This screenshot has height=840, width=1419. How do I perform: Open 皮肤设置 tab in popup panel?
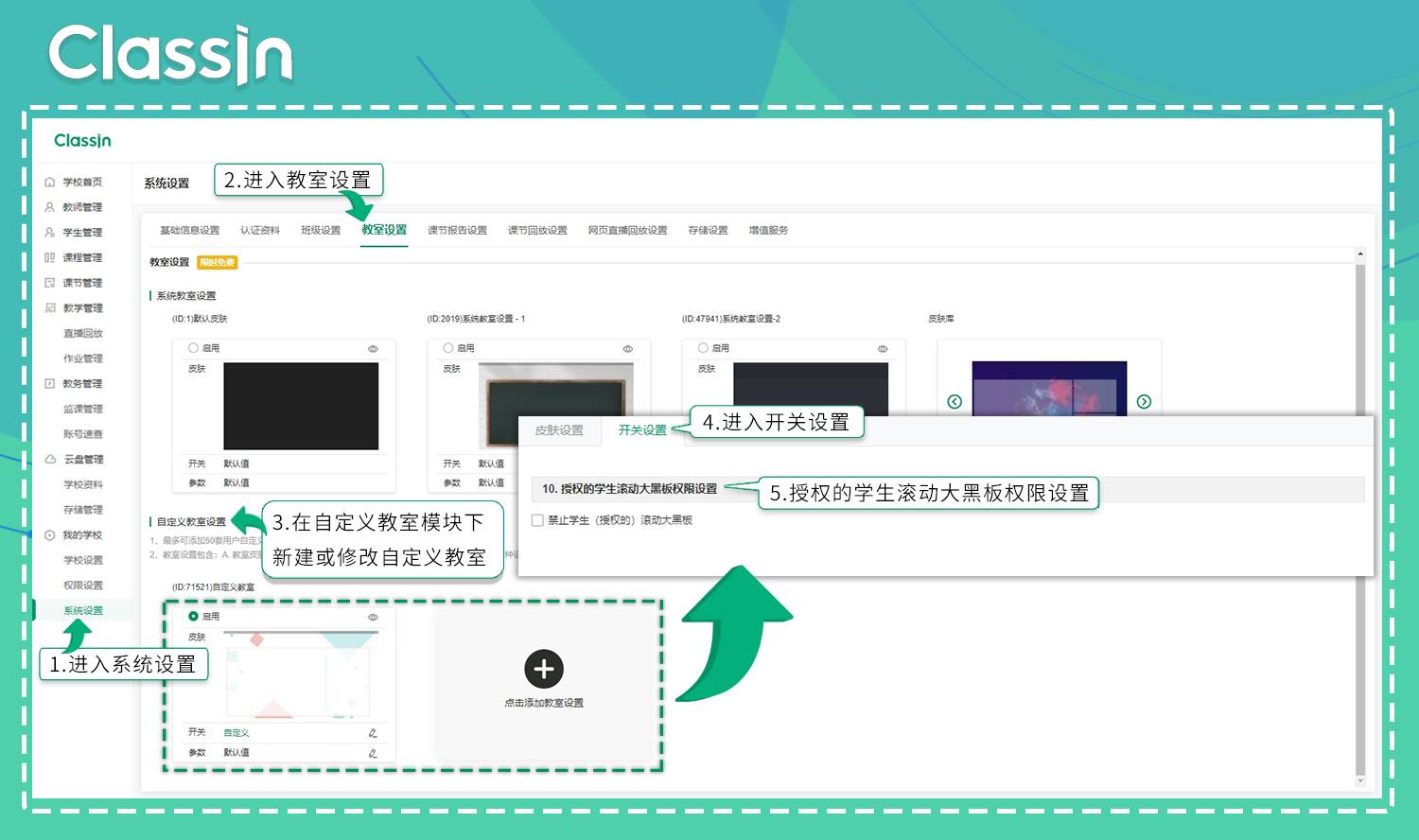[559, 430]
